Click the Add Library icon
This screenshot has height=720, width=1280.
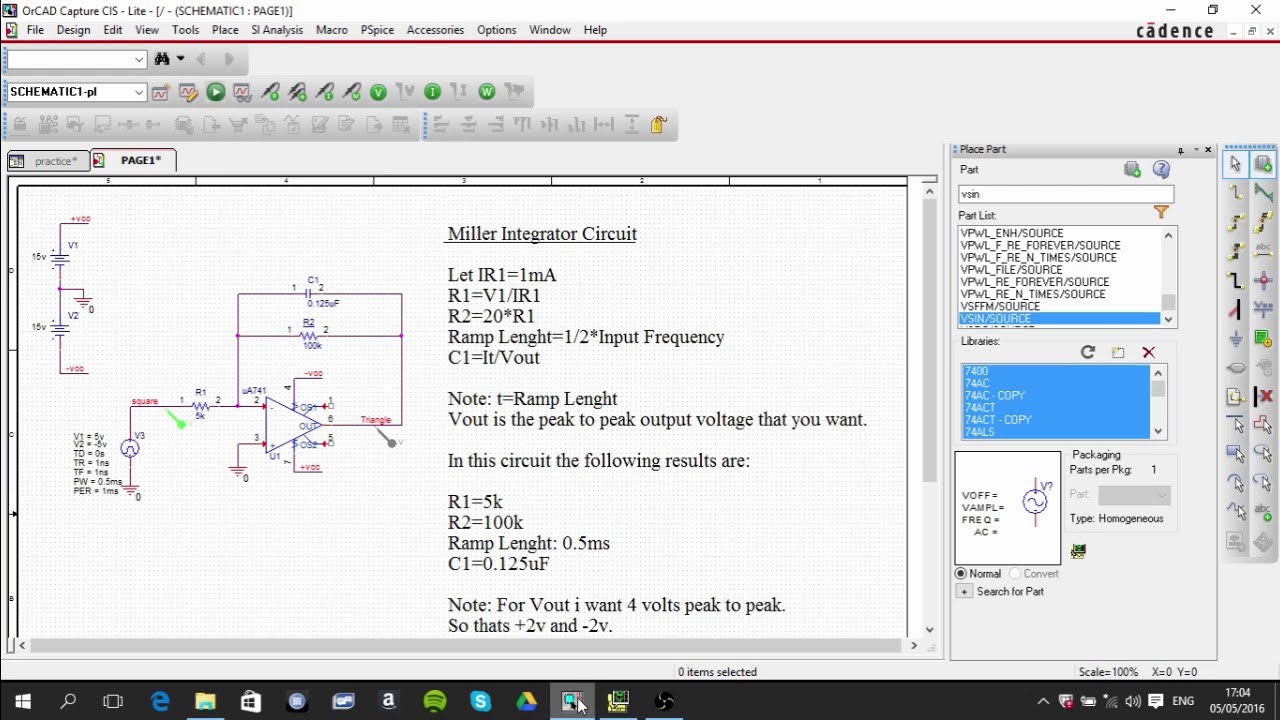(x=1118, y=352)
